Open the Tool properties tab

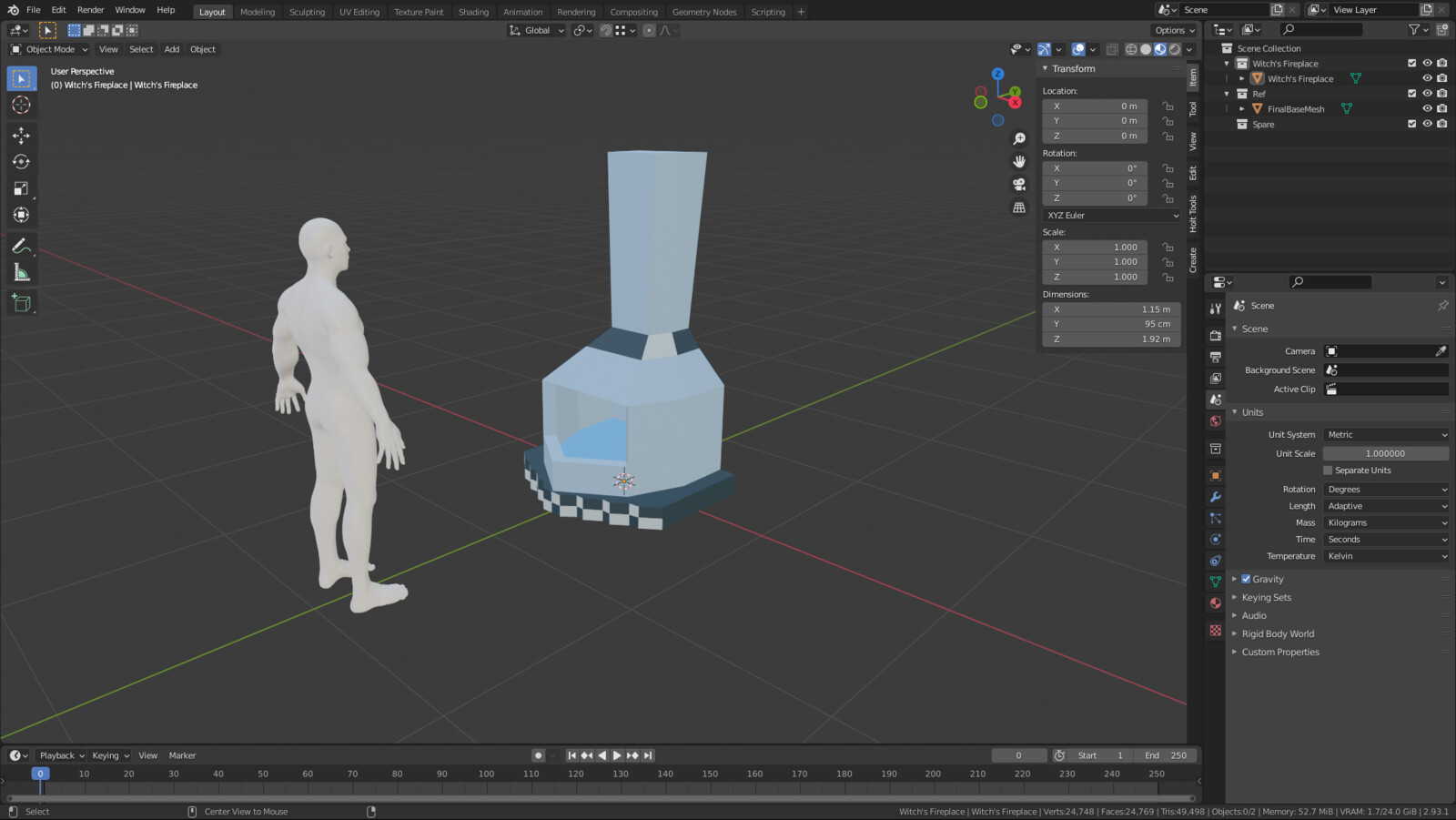(1215, 309)
